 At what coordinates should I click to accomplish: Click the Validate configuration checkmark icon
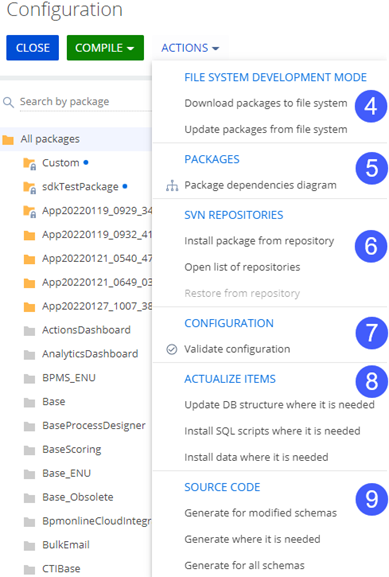(172, 349)
